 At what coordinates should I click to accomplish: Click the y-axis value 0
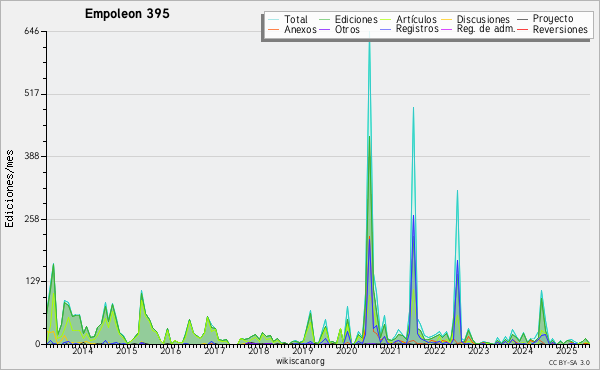38,344
